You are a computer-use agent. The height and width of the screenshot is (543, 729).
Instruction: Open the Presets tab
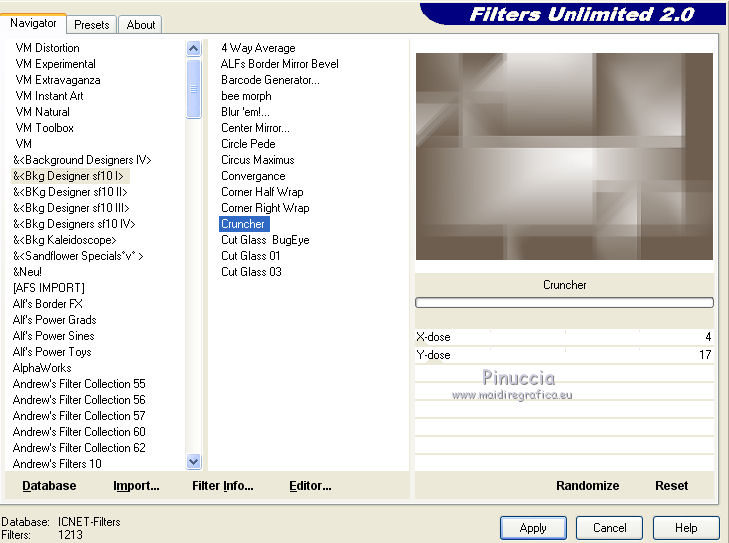pyautogui.click(x=92, y=25)
